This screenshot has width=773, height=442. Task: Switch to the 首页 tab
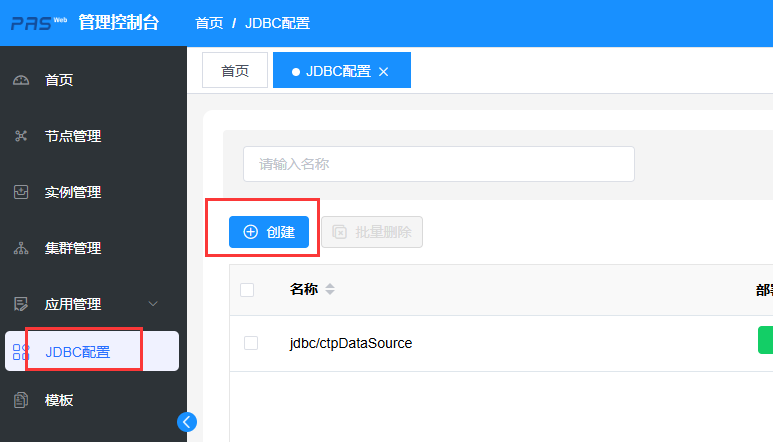point(235,70)
